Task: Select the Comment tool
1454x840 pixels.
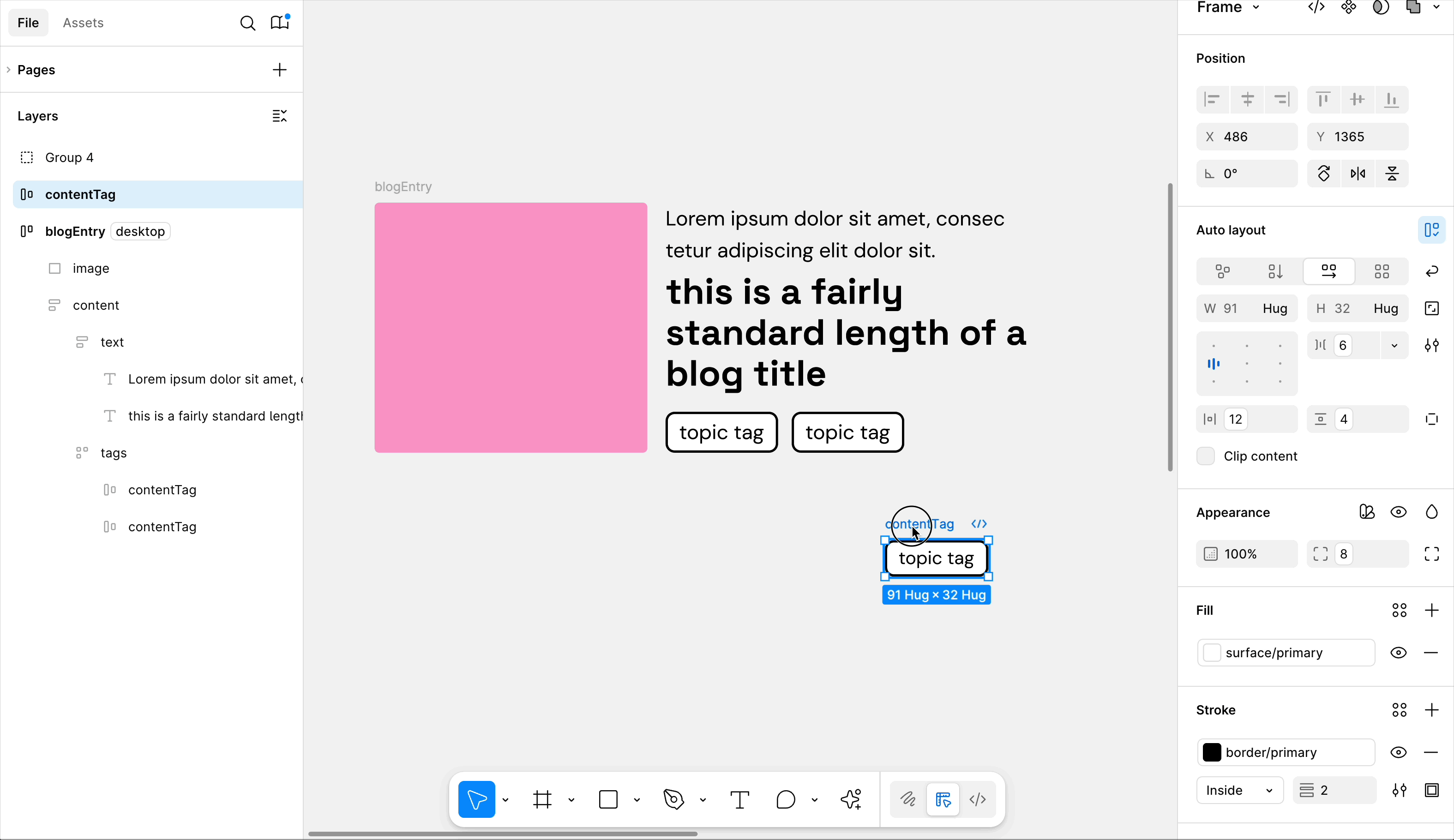Action: click(x=785, y=799)
